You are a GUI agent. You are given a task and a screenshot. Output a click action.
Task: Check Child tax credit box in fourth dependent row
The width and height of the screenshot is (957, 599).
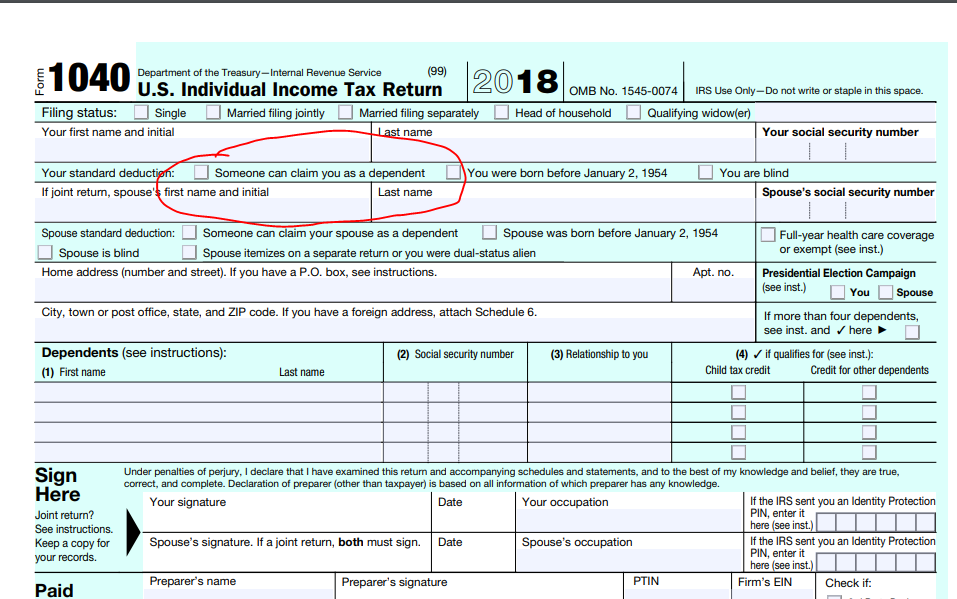point(739,452)
